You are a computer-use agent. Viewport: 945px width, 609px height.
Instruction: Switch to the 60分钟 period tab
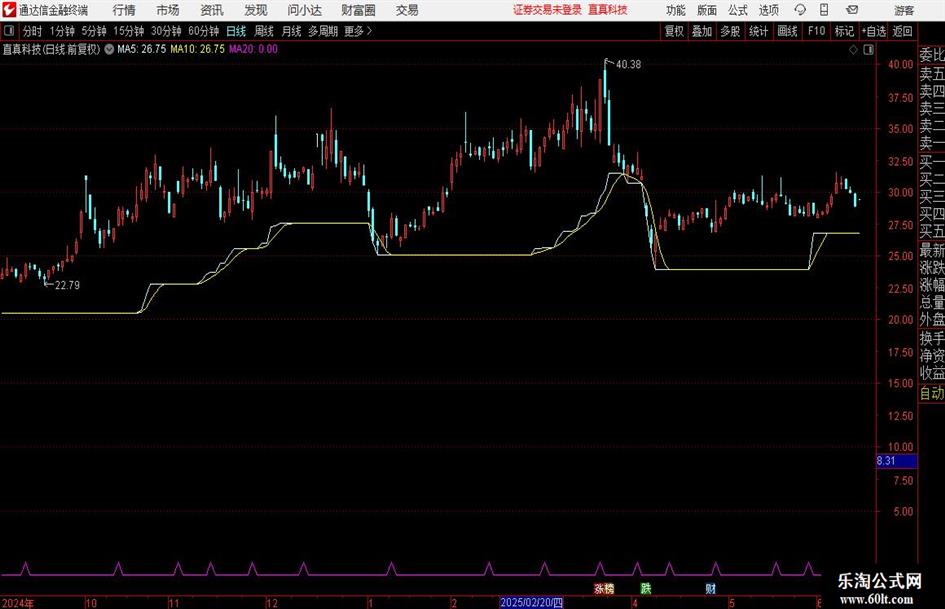204,31
